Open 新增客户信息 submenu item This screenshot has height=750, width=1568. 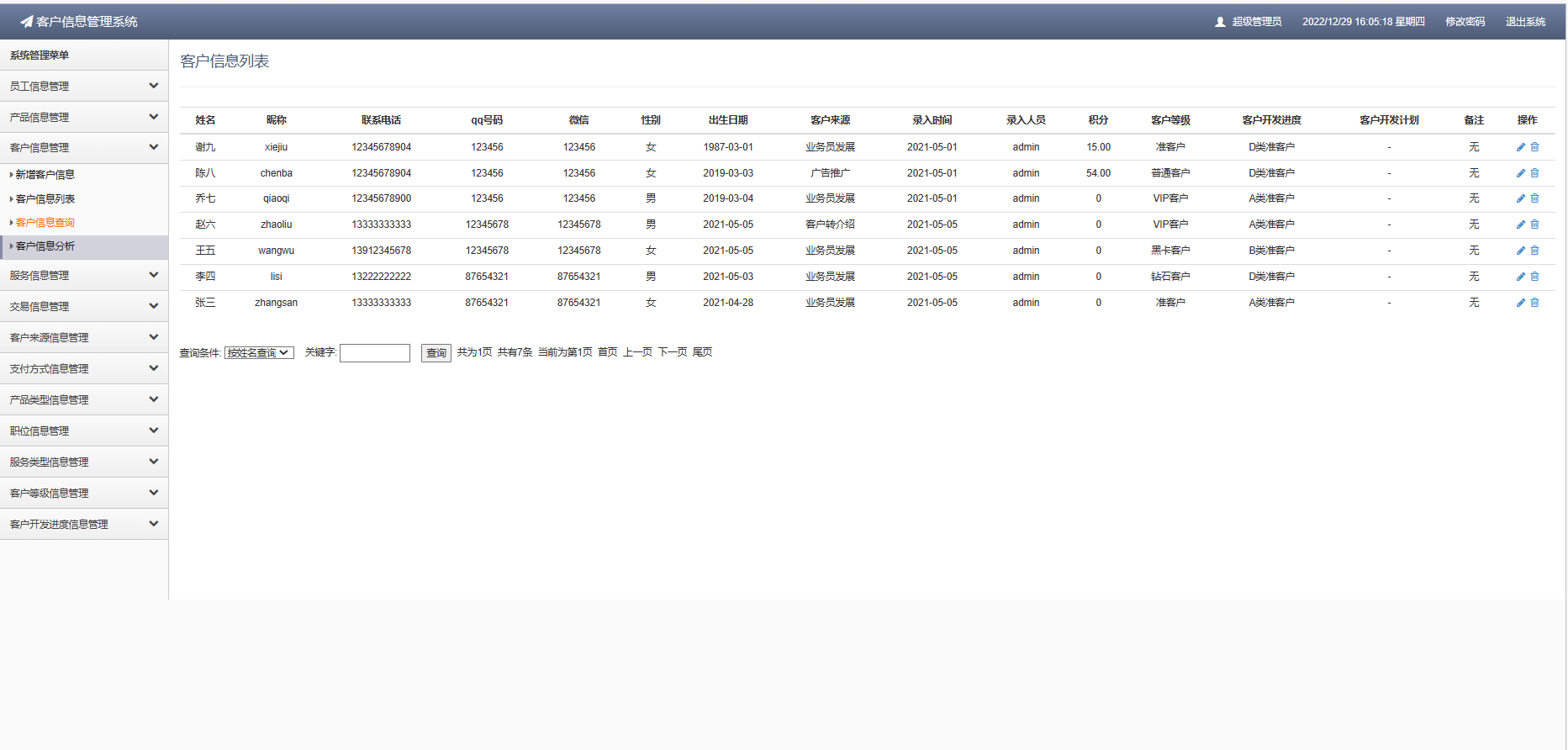(x=45, y=175)
